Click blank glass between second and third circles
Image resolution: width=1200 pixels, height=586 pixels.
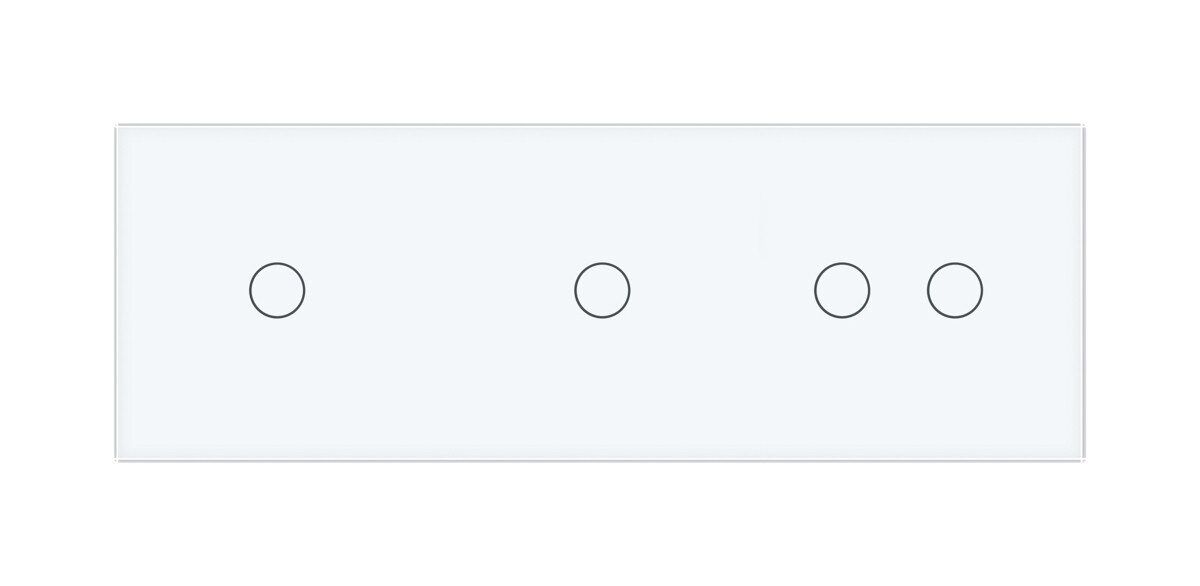tap(722, 291)
